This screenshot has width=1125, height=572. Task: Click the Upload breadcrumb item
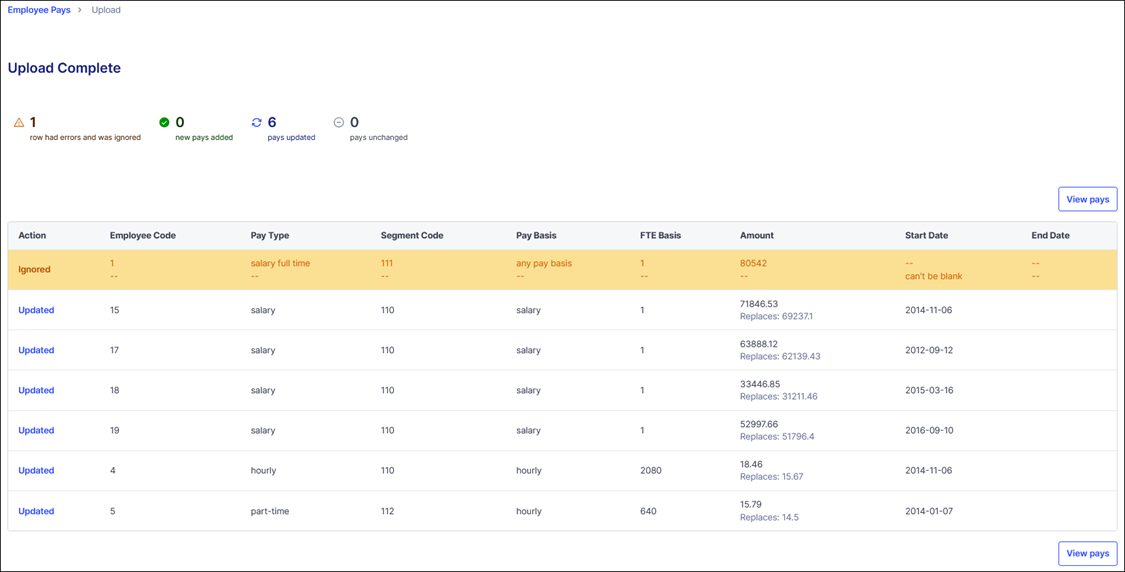click(106, 10)
